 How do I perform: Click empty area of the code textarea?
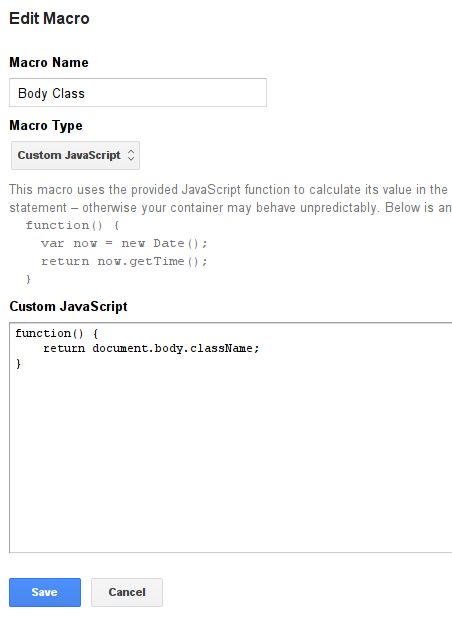tap(231, 459)
